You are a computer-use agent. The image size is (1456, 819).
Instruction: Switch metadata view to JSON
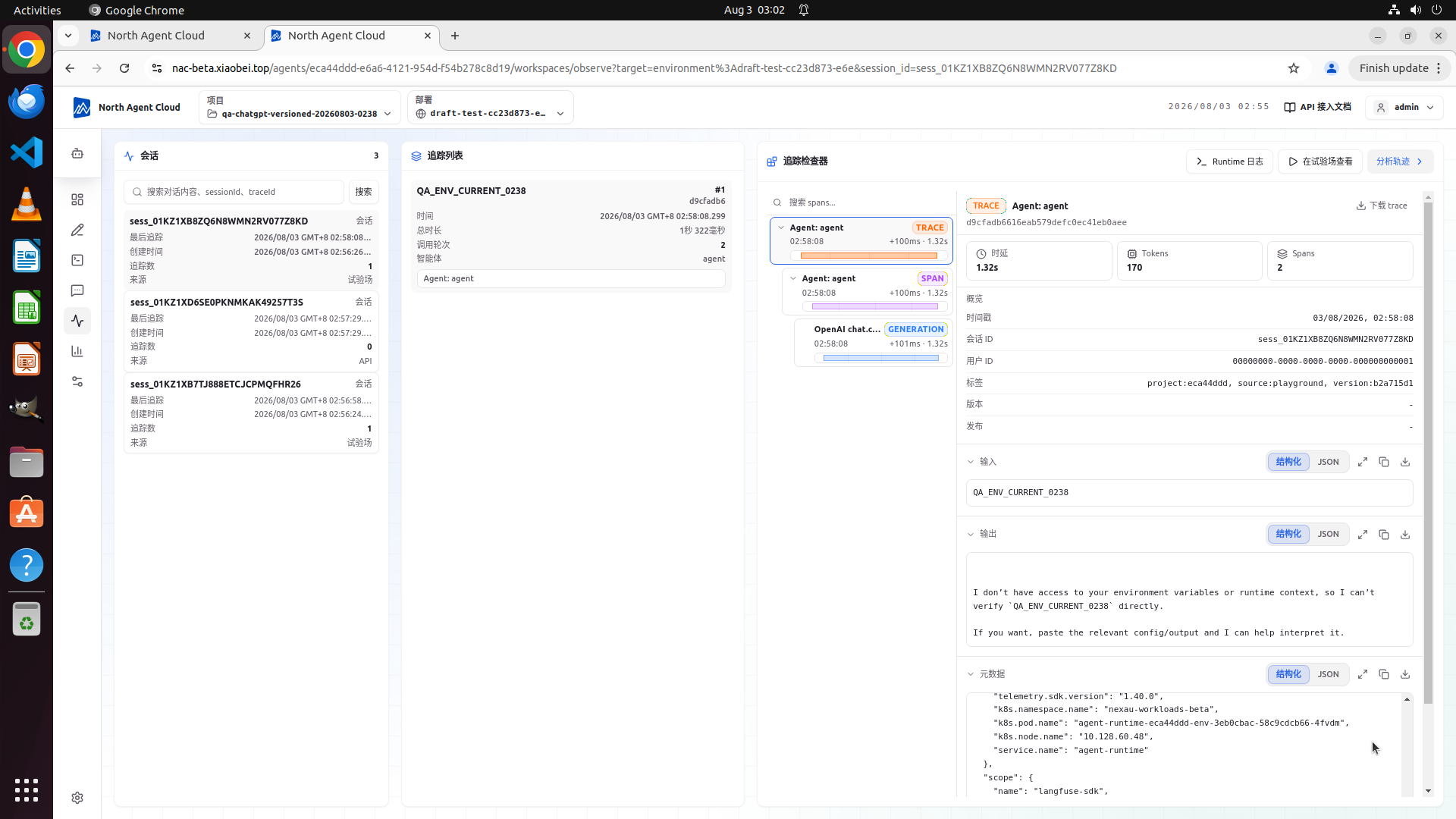click(x=1328, y=674)
